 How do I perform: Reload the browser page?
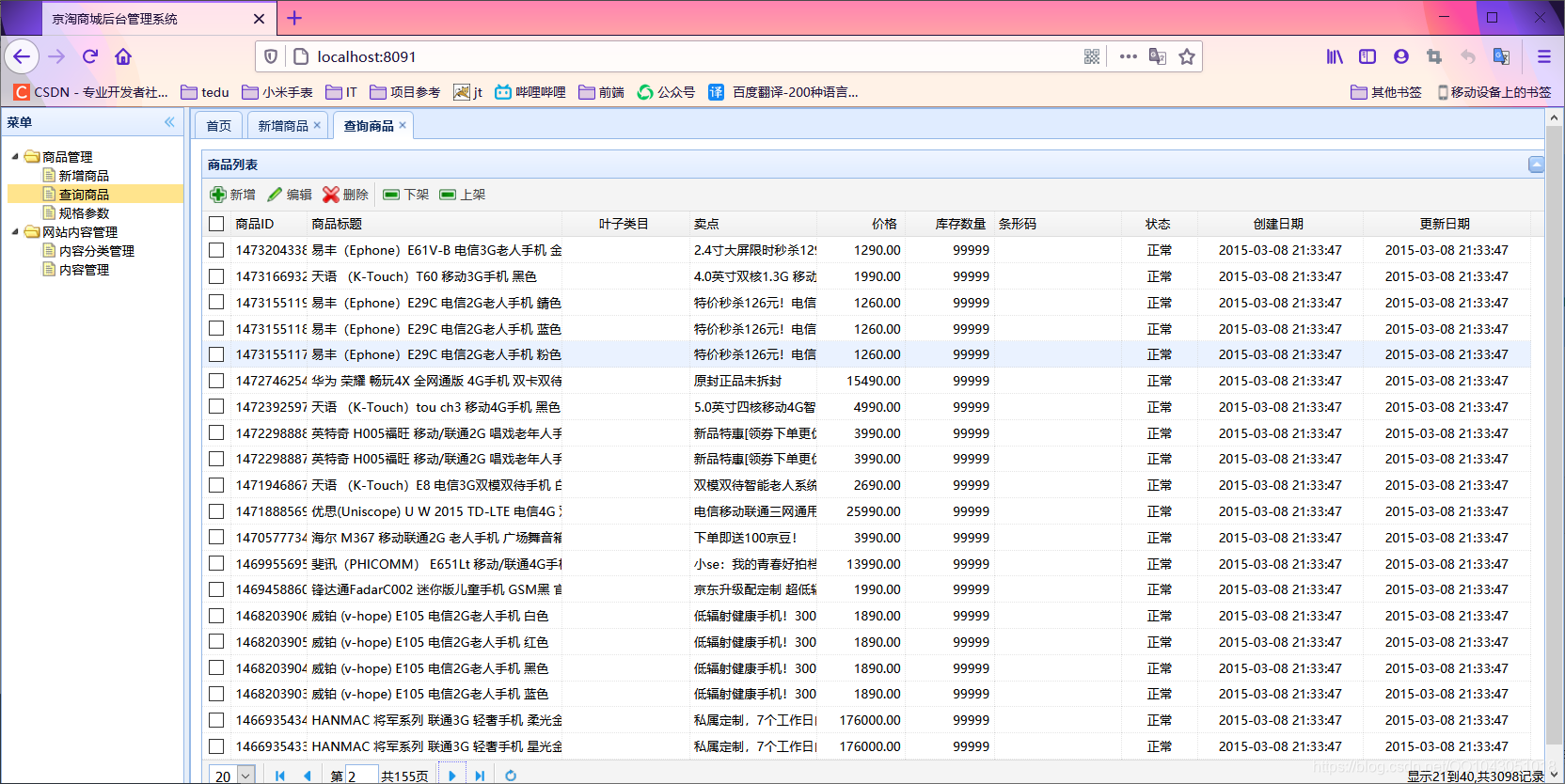coord(90,56)
